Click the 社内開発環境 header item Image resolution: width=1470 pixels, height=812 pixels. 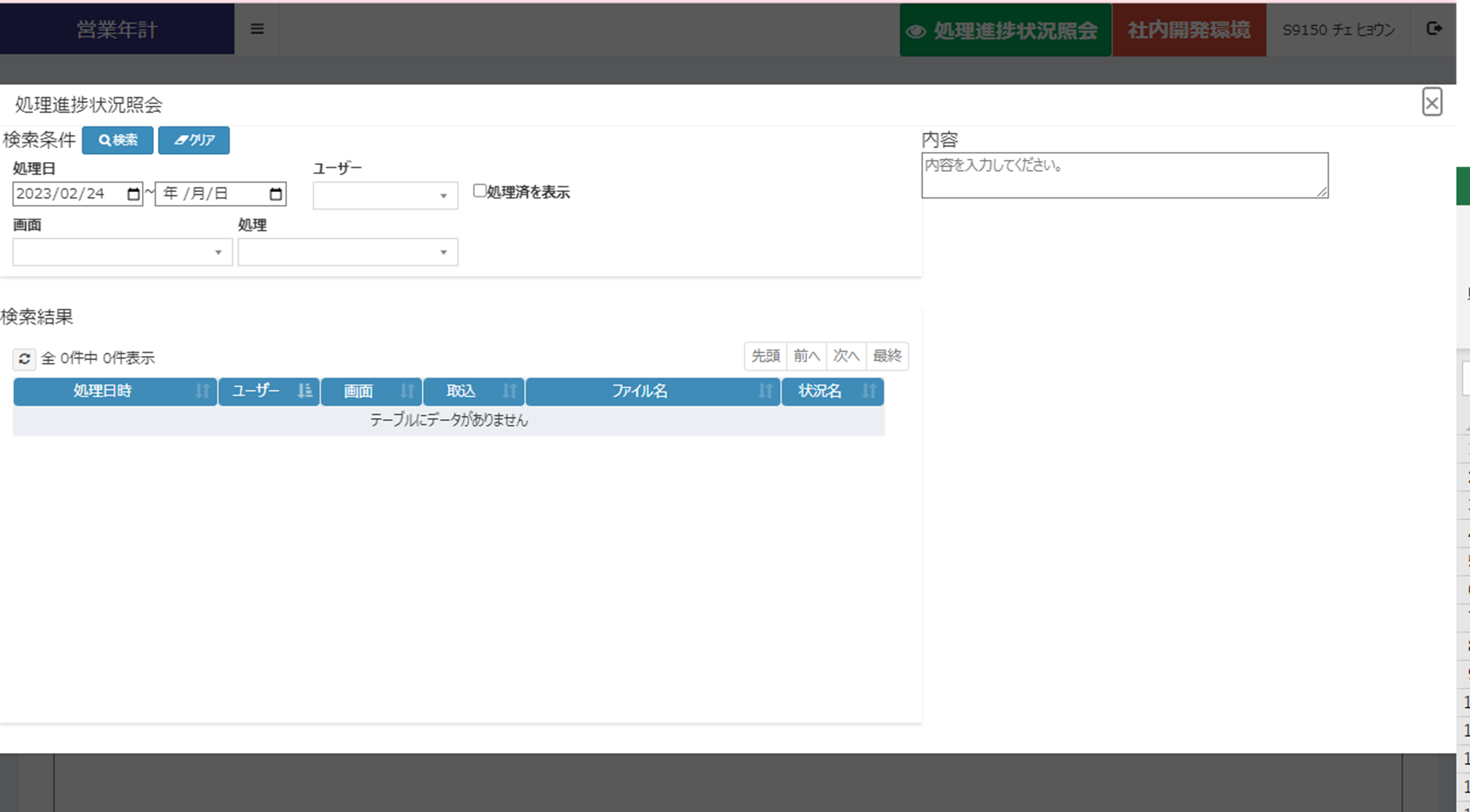1188,30
